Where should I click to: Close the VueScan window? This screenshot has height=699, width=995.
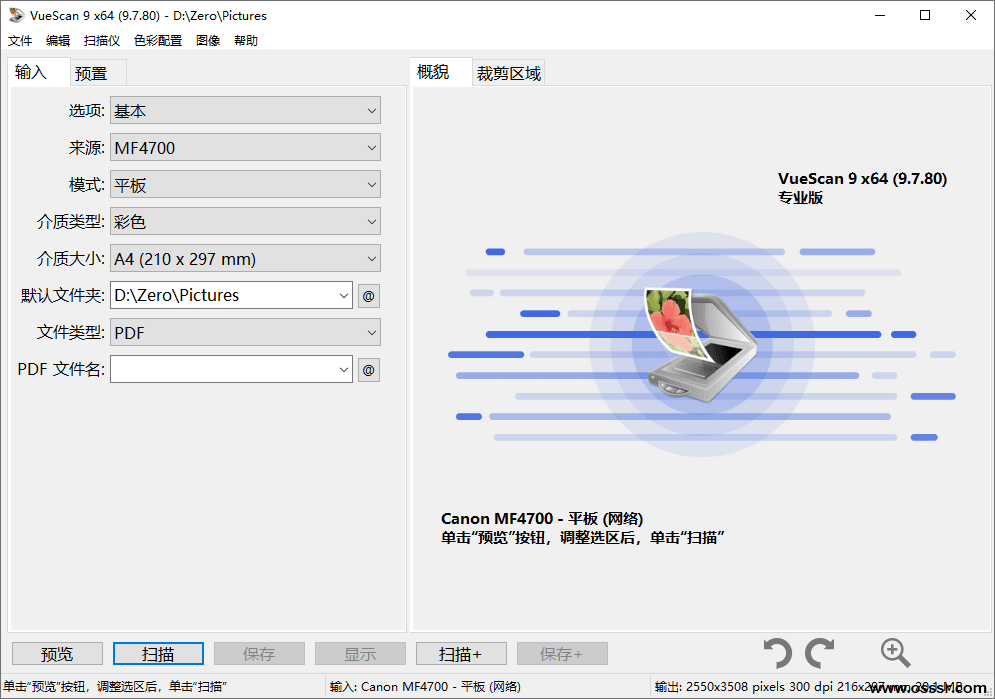(970, 15)
